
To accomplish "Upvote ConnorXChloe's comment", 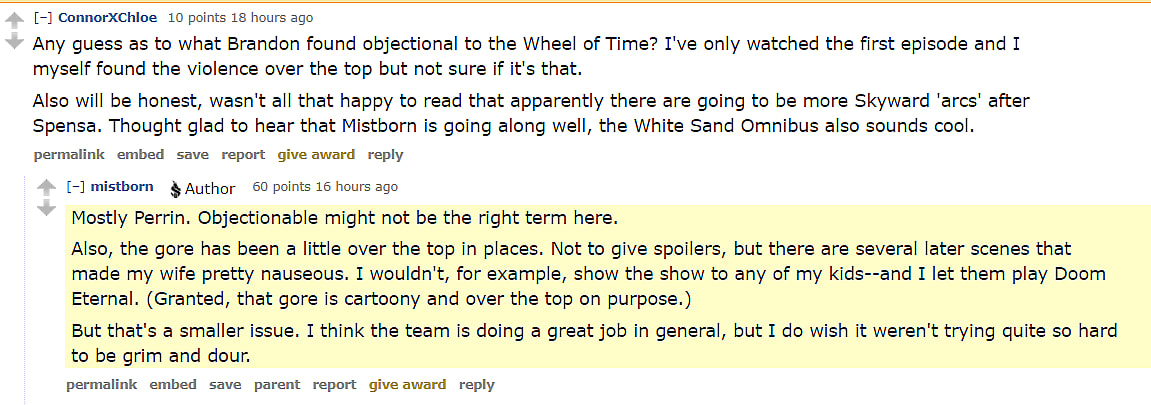I will [x=14, y=21].
